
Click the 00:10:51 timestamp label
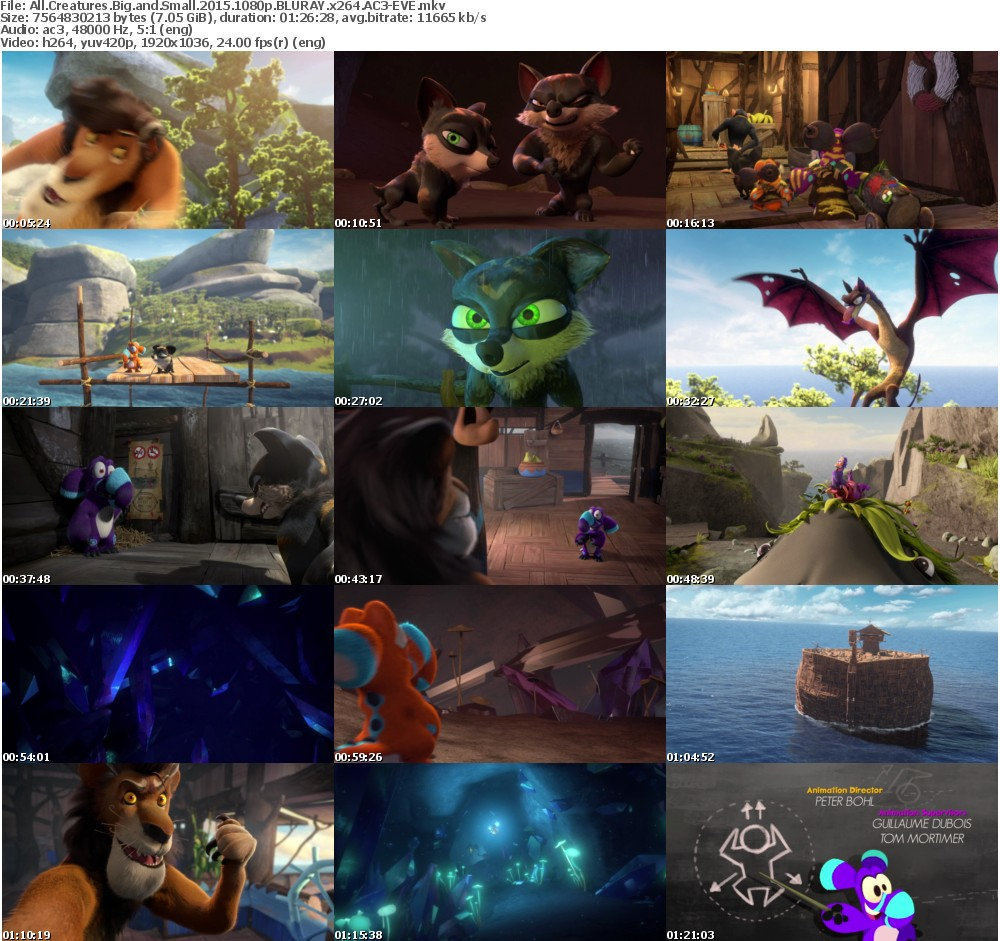coord(358,223)
